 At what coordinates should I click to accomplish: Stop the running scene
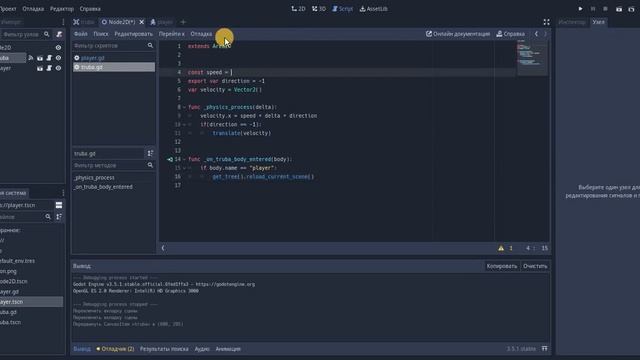605,9
